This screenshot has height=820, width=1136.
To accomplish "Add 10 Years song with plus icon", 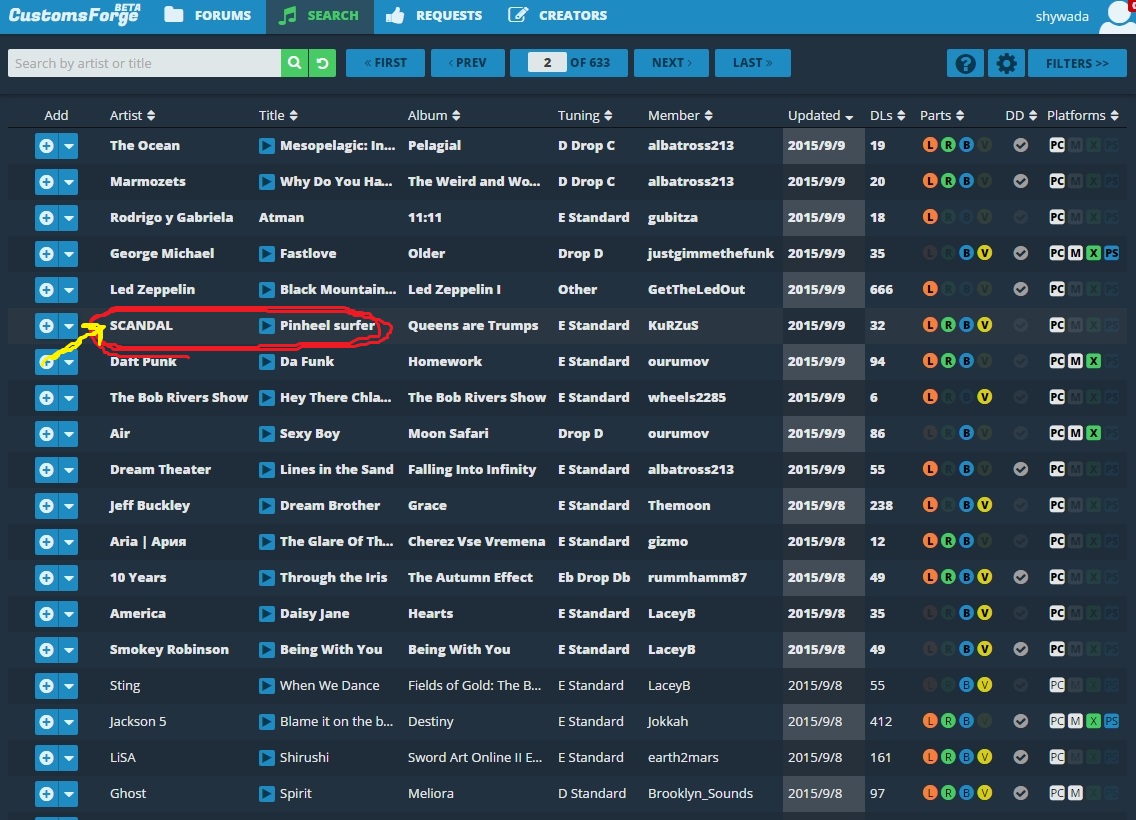I will pos(46,577).
